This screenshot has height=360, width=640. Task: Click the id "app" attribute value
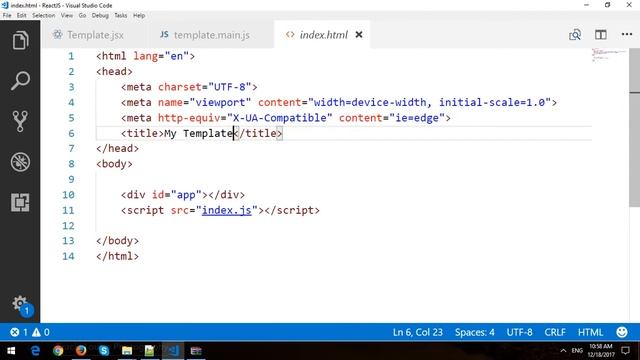coord(186,195)
